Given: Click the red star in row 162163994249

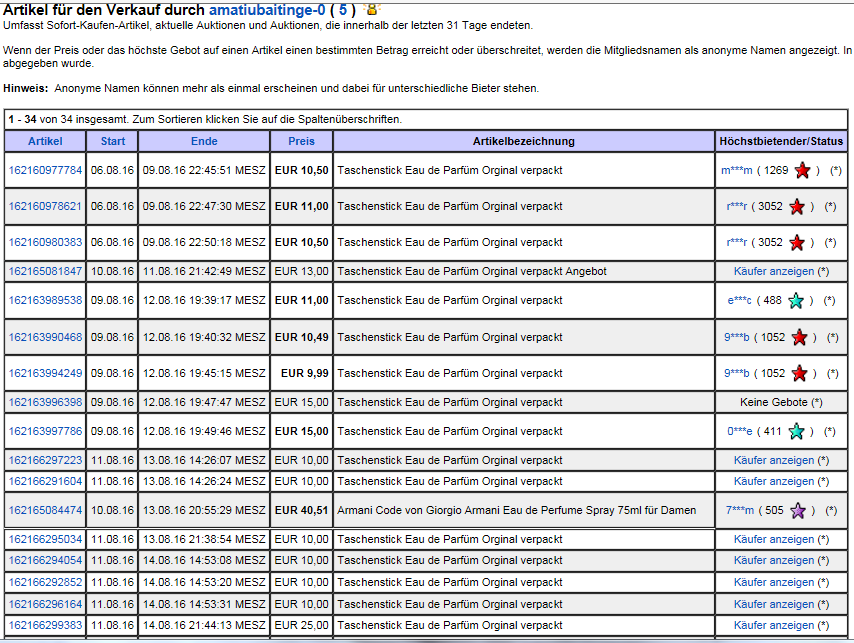Looking at the screenshot, I should coord(800,373).
